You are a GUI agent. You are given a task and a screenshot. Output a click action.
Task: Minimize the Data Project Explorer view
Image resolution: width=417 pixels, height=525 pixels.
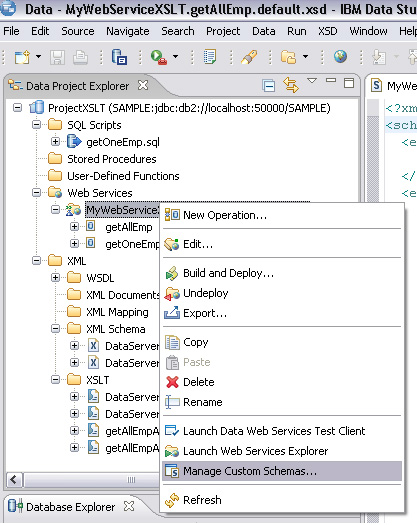point(331,81)
